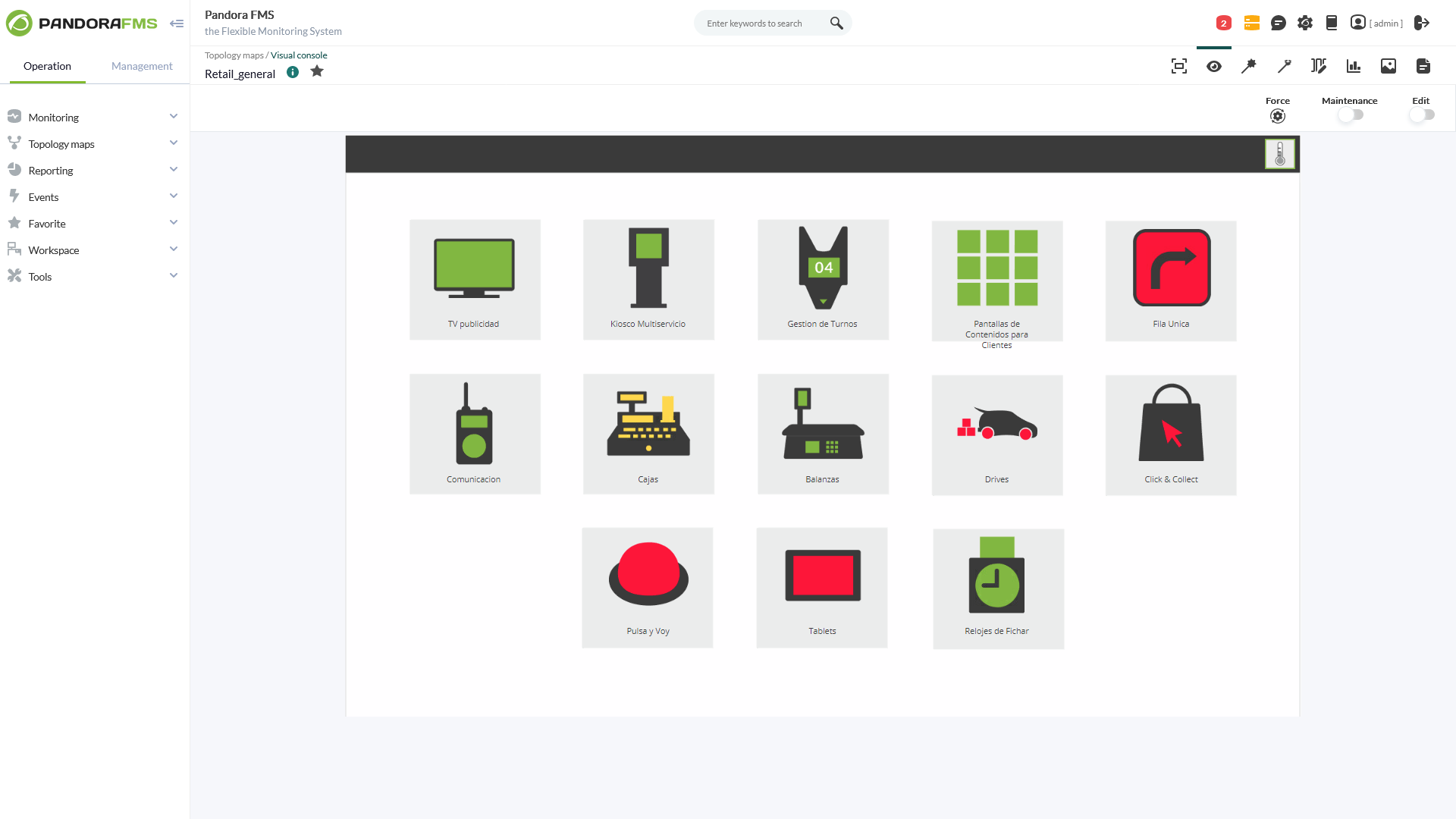The width and height of the screenshot is (1456, 819).
Task: Open the bar chart view of the console
Action: pos(1354,66)
